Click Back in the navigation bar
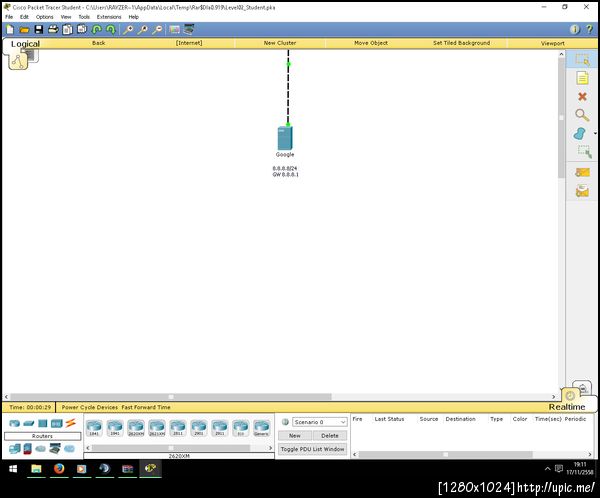This screenshot has width=600, height=498. (98, 43)
